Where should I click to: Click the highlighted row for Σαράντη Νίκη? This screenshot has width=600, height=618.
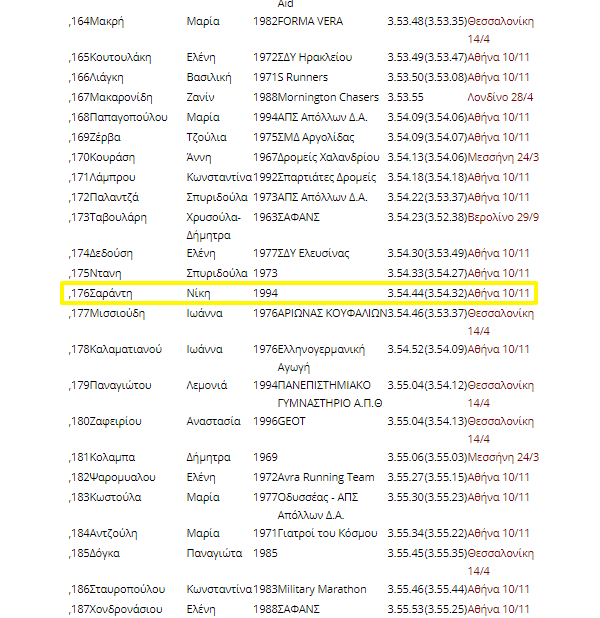(x=300, y=293)
